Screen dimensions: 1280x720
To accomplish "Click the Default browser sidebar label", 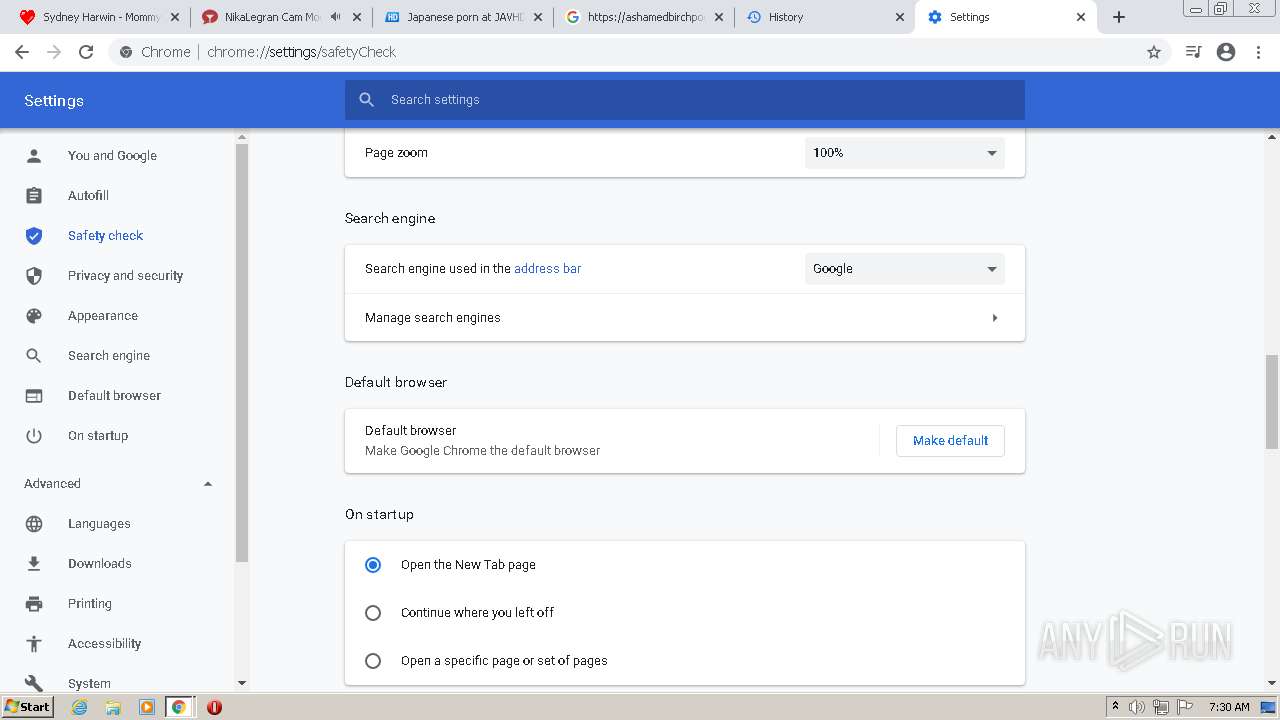I will click(114, 396).
